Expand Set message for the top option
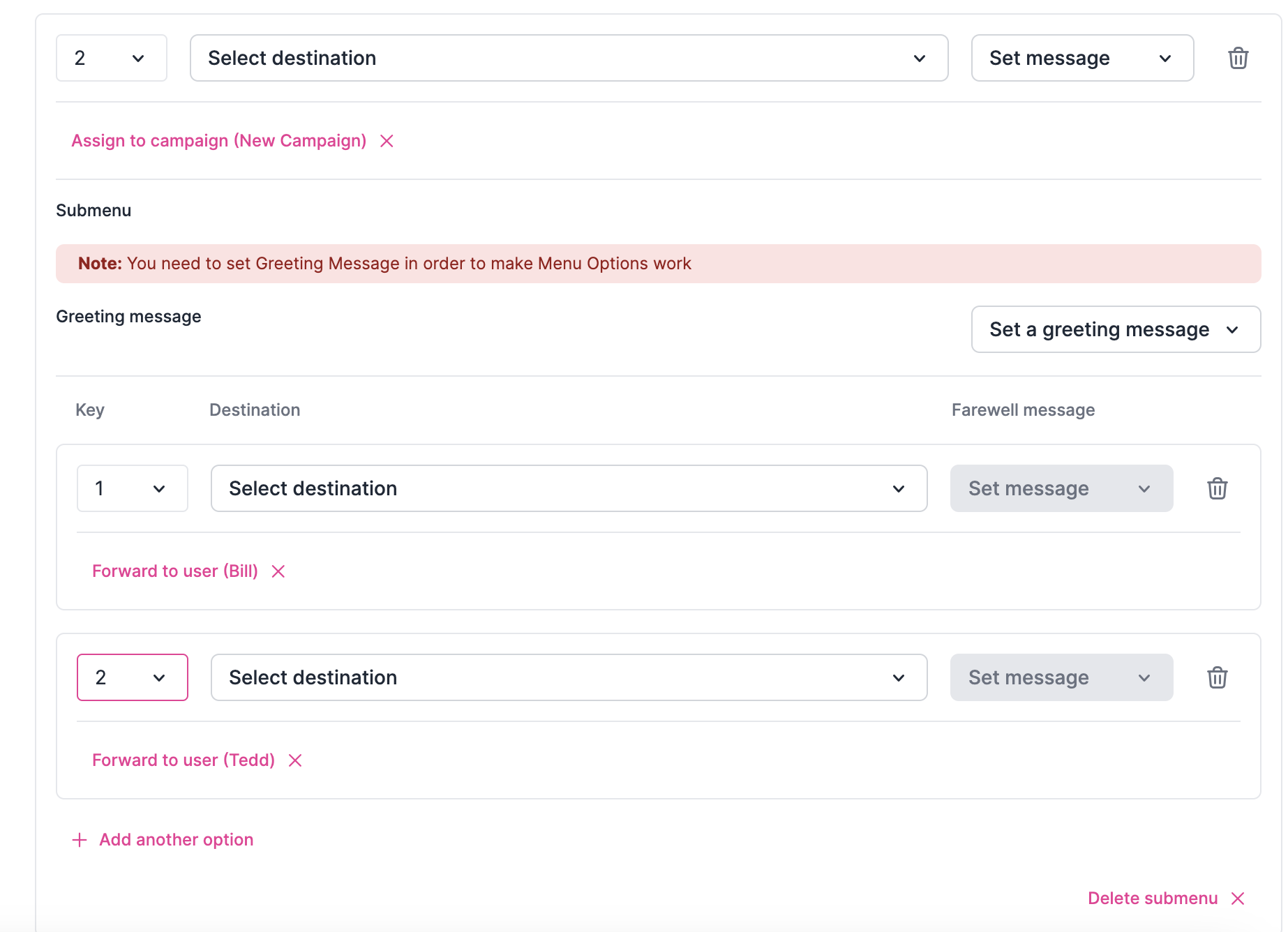Viewport: 1288px width, 932px height. coord(1082,58)
